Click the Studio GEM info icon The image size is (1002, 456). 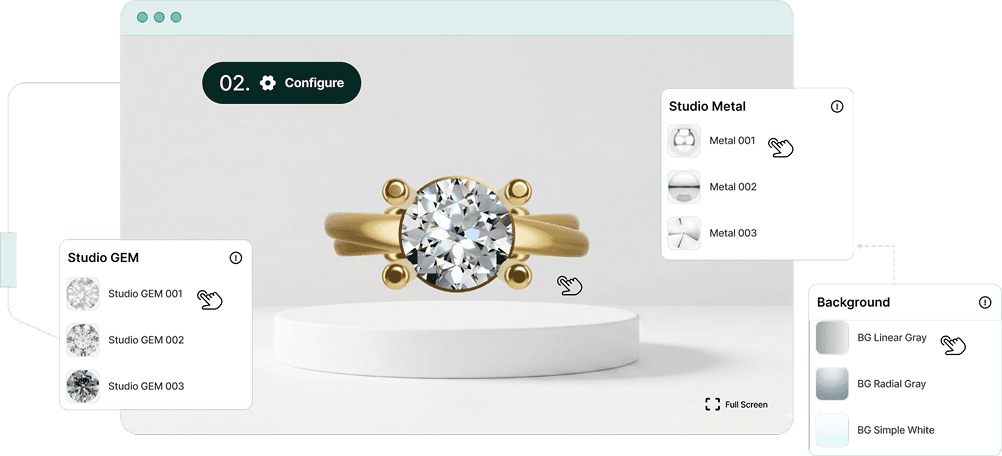coord(236,258)
